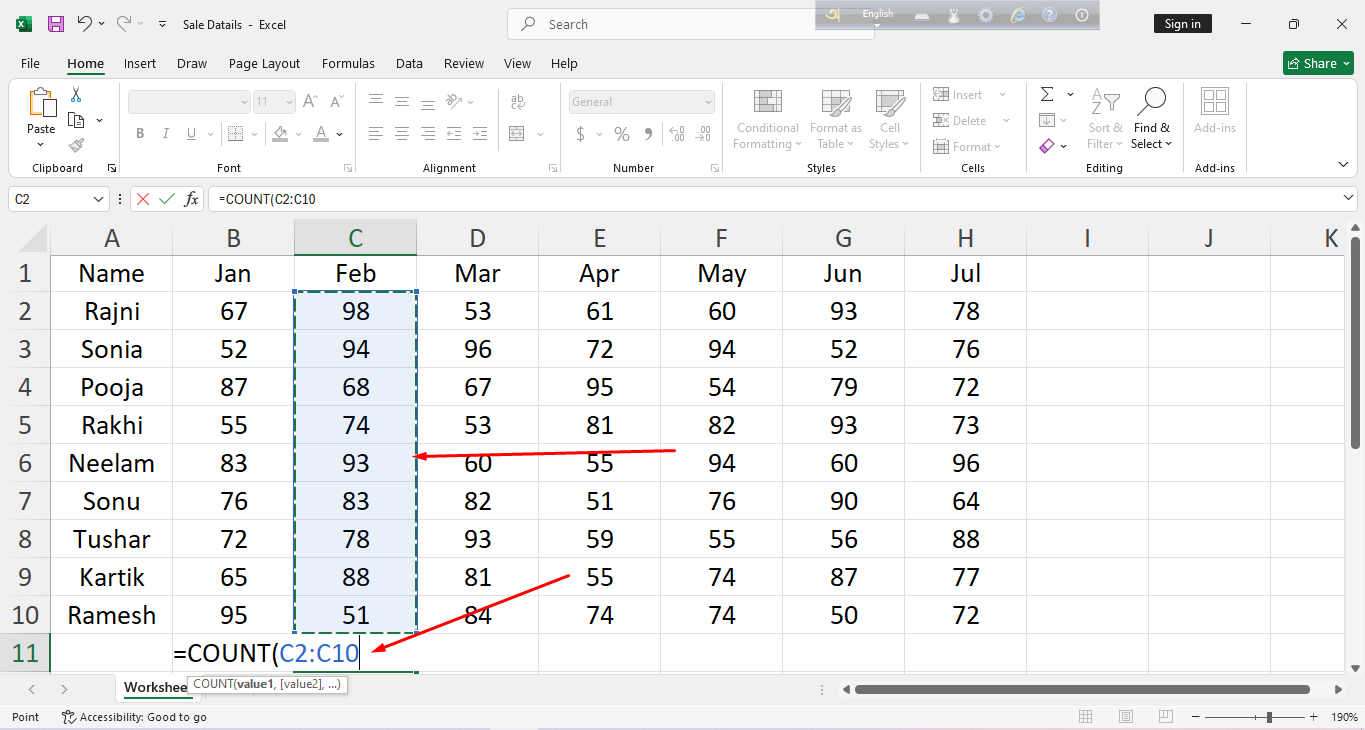Cancel the formula entry with the X
Viewport: 1365px width, 730px height.
click(143, 199)
